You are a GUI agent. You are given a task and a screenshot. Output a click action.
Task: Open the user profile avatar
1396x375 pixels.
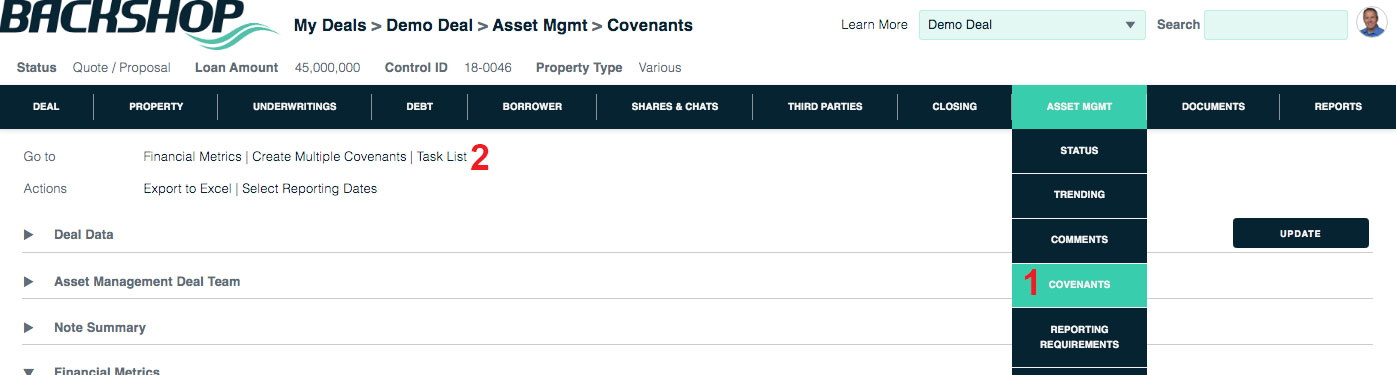click(1371, 22)
